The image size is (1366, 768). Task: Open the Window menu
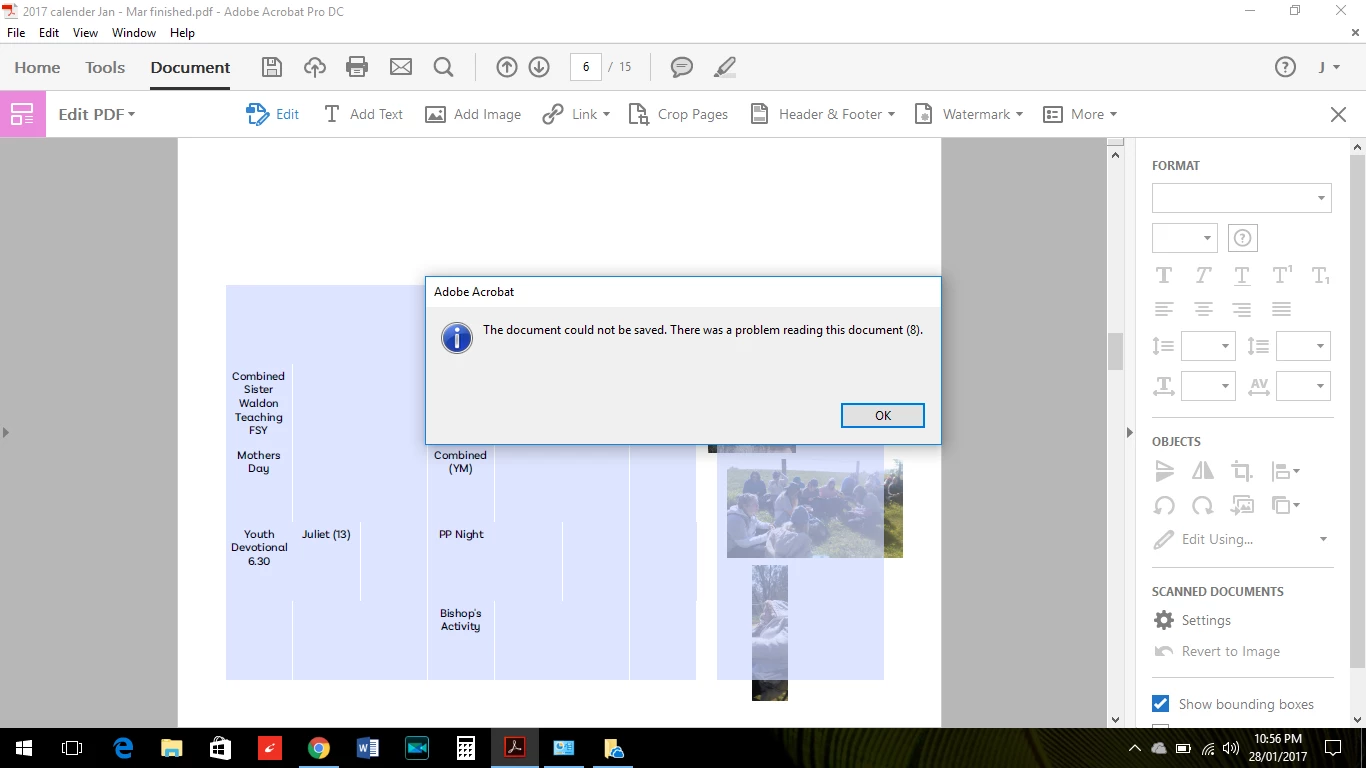[x=134, y=32]
